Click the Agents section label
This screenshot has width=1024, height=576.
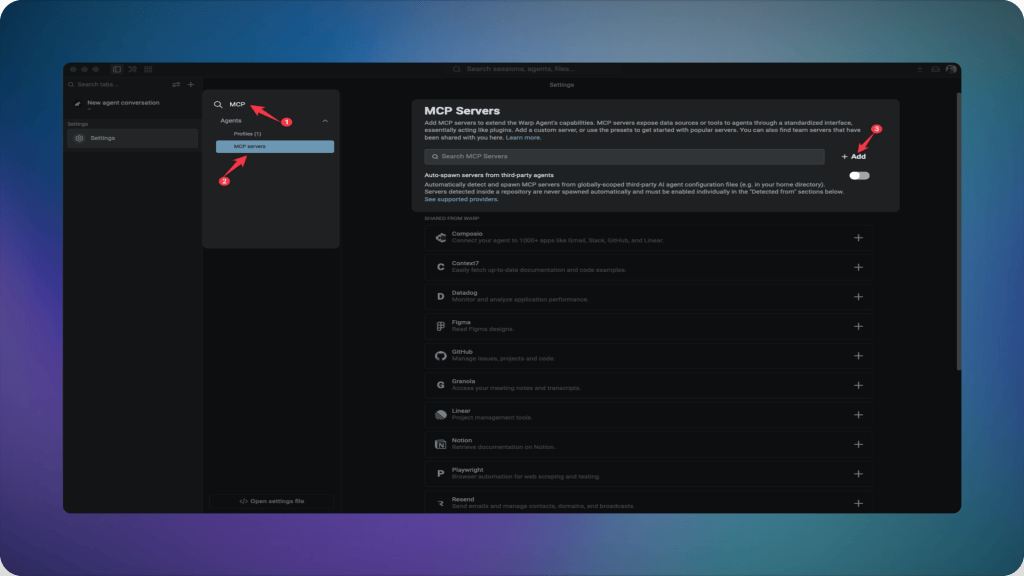pos(231,121)
